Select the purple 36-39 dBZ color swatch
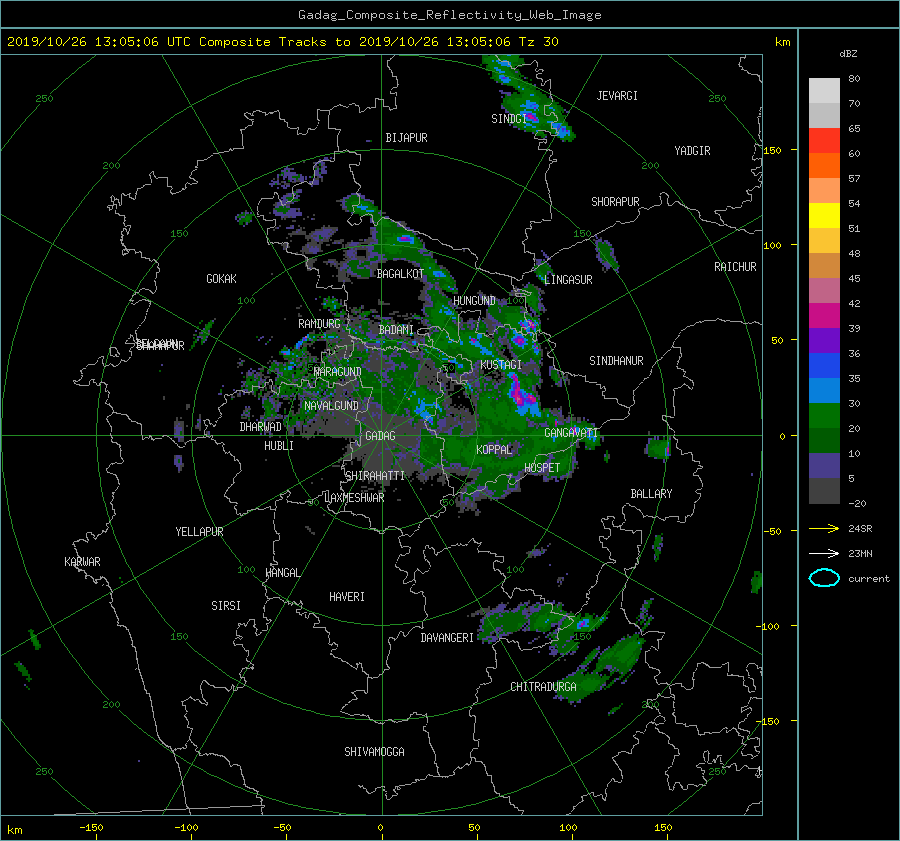The image size is (900, 841). pos(824,340)
